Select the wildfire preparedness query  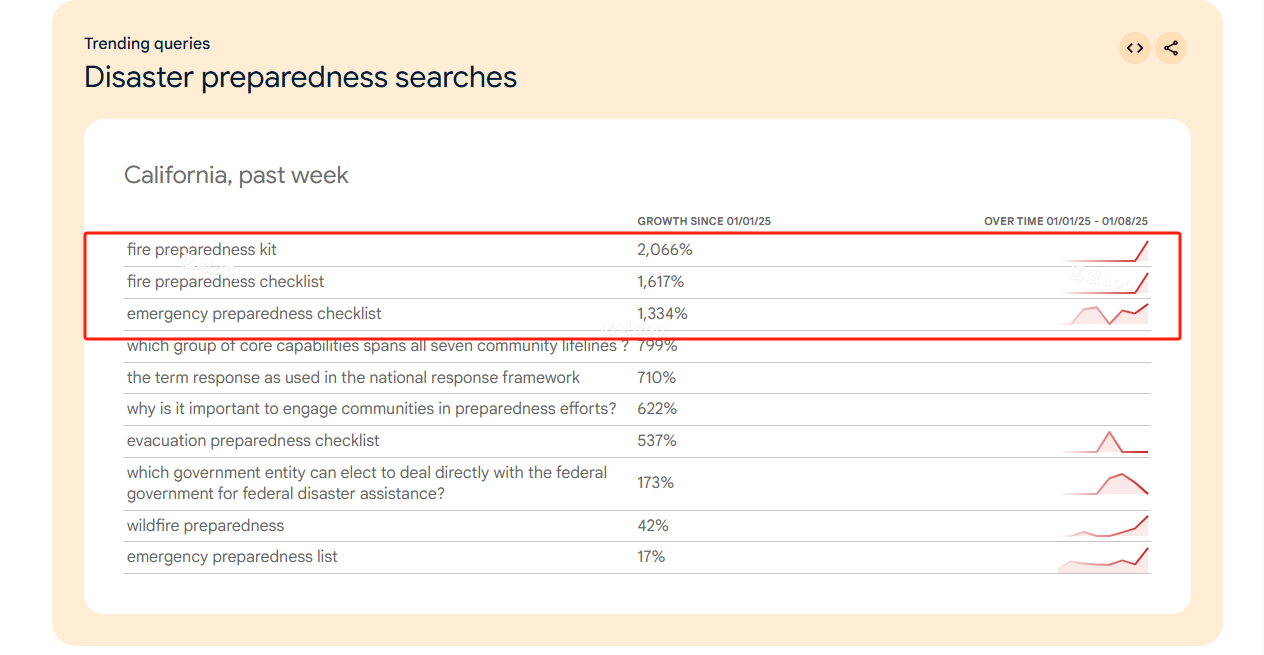point(205,526)
